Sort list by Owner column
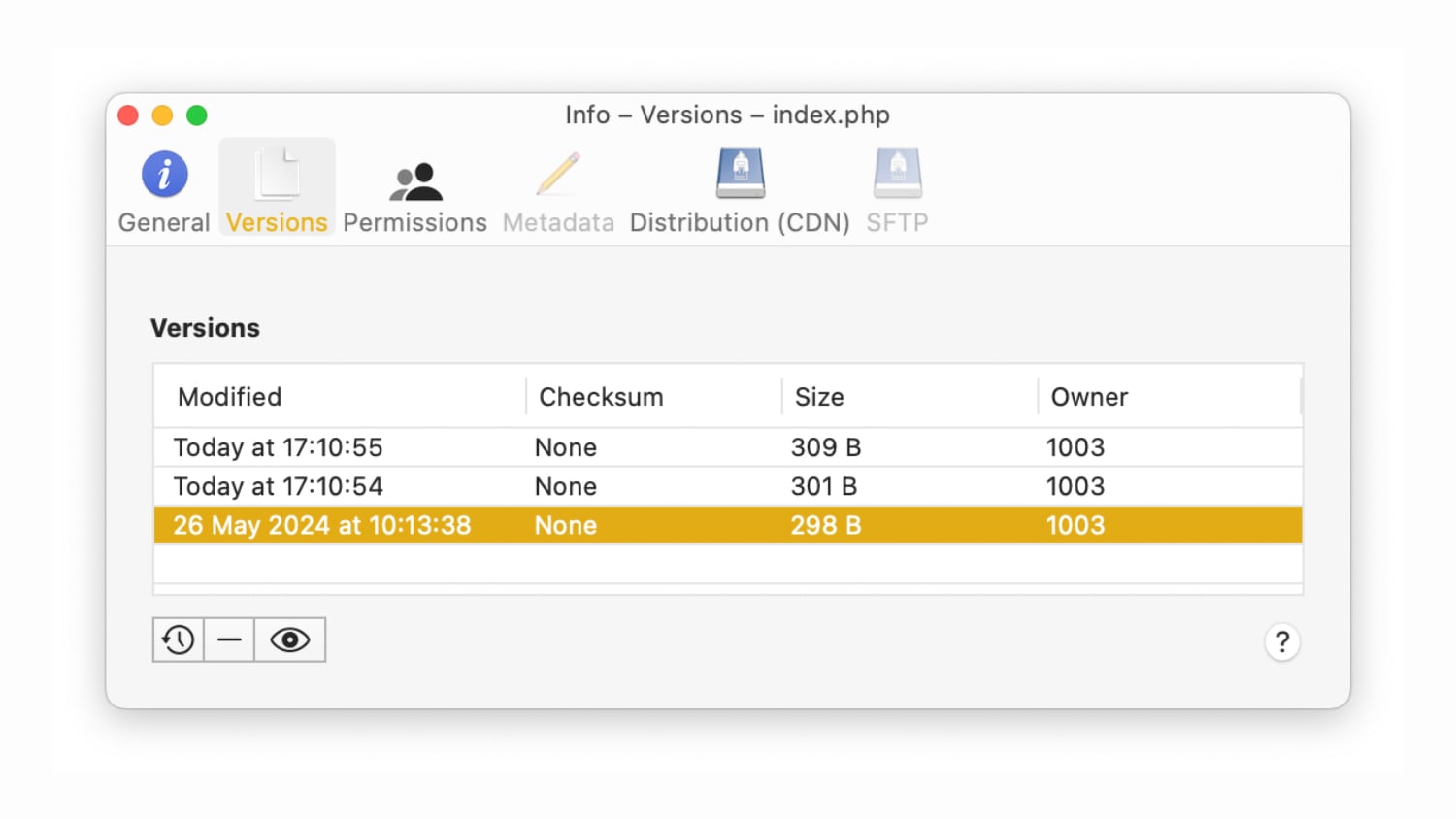The image size is (1456, 819). pos(1089,397)
